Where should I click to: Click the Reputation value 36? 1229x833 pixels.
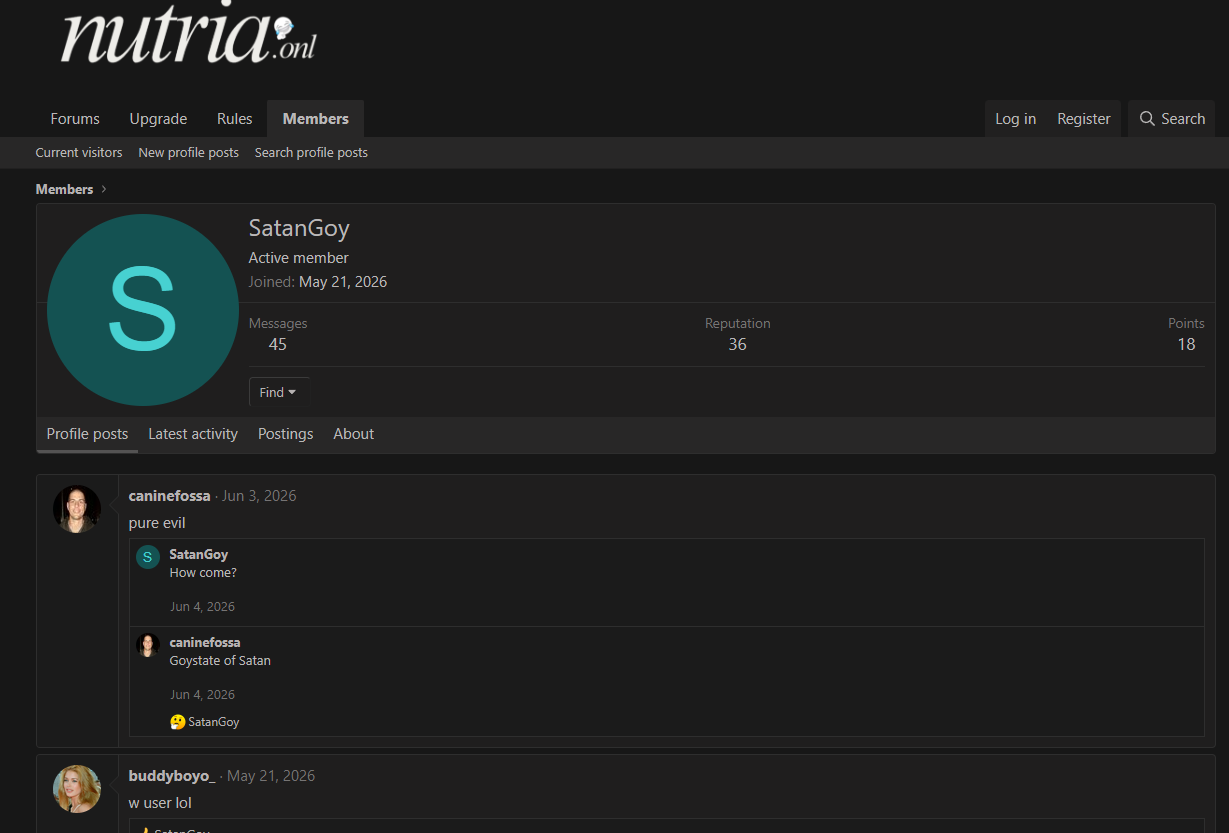pyautogui.click(x=738, y=345)
